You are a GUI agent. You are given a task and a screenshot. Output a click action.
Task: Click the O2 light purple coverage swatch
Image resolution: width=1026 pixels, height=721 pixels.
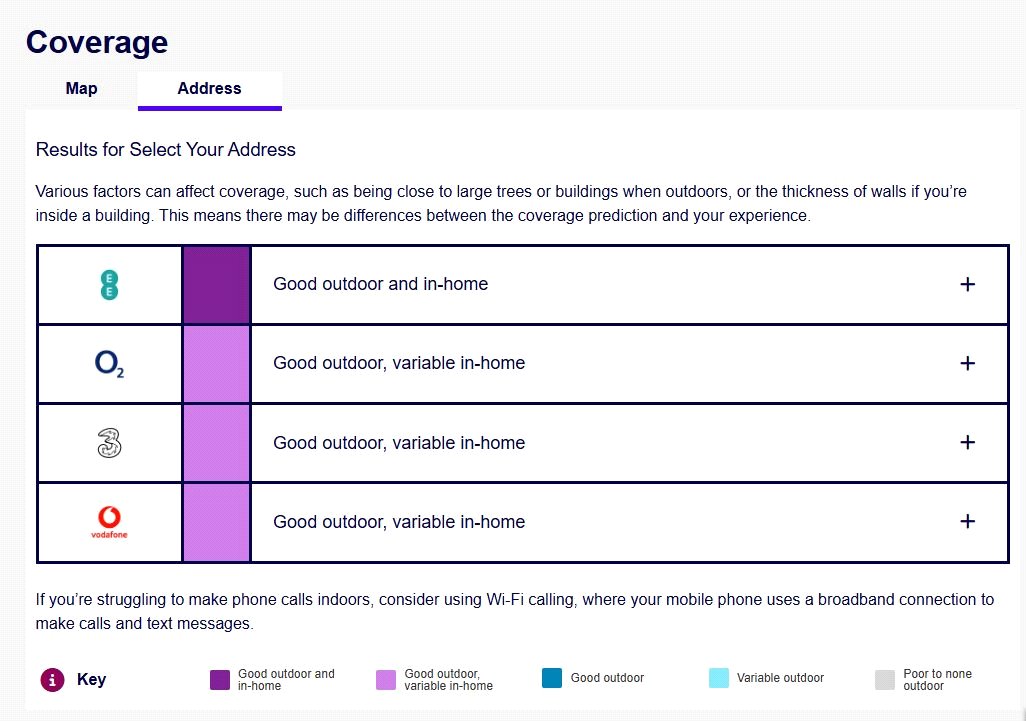[216, 364]
